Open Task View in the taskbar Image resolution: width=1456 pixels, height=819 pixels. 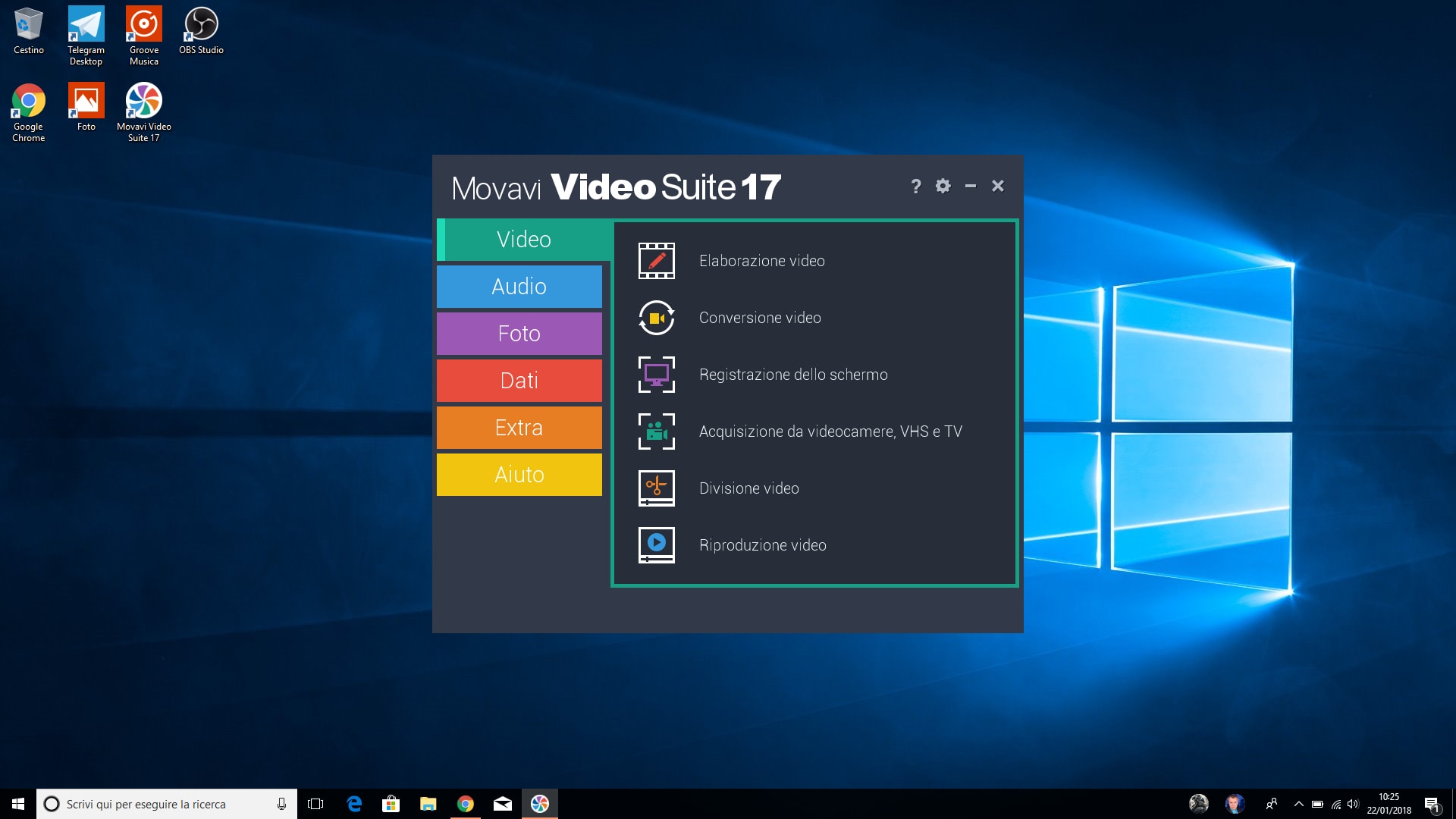(315, 804)
